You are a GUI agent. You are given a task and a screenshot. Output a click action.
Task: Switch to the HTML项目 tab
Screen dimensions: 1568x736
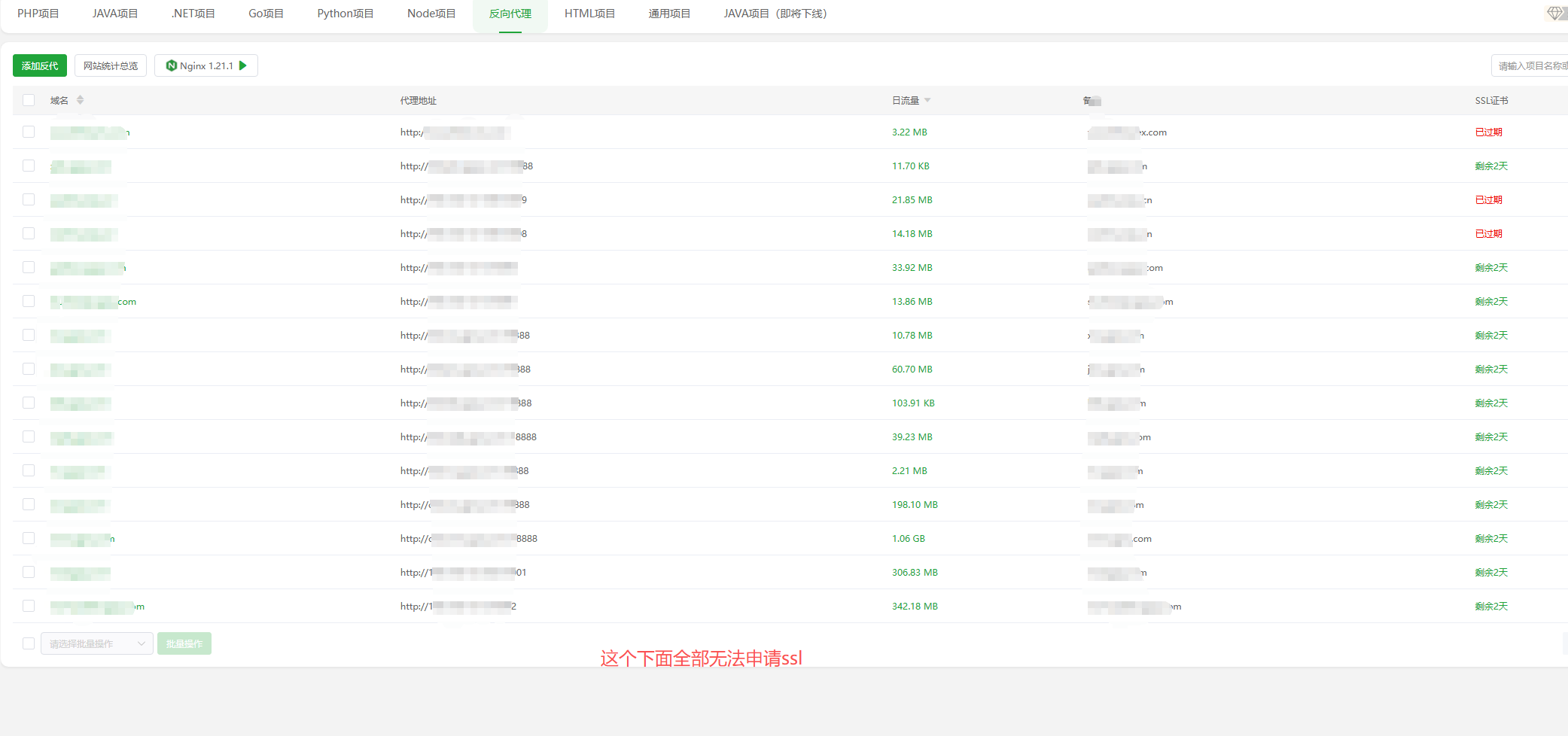tap(589, 13)
